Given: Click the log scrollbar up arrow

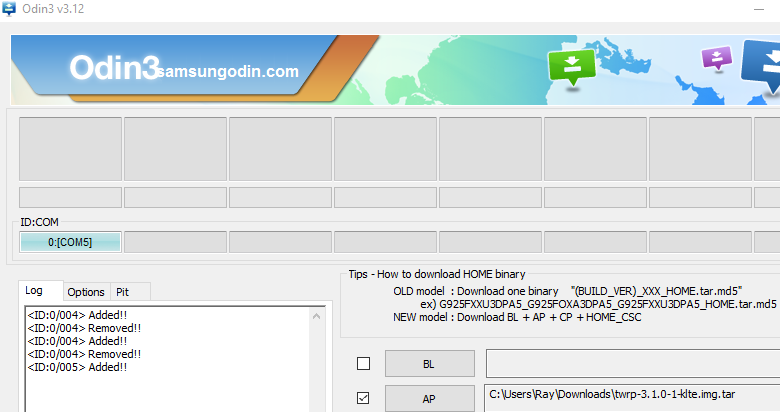Looking at the screenshot, I should [x=316, y=316].
